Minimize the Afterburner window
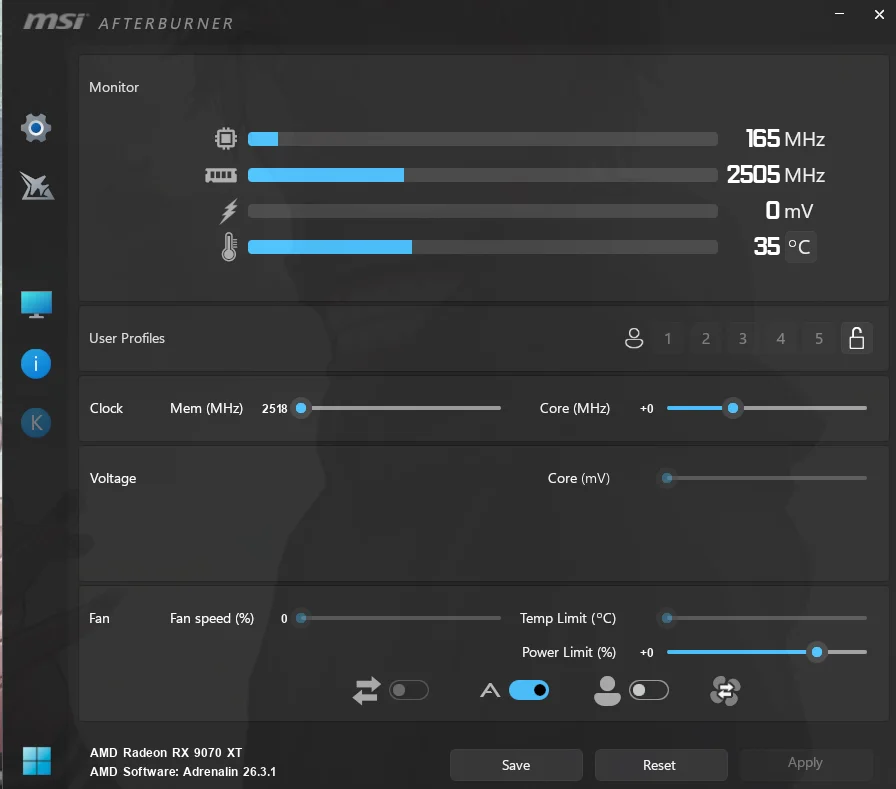Screen dimensions: 896x789 pos(839,14)
